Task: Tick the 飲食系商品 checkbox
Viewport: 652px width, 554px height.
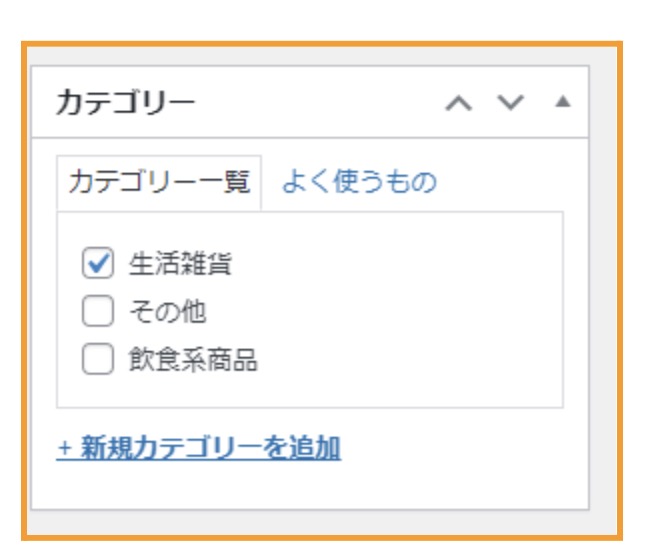Action: [98, 361]
